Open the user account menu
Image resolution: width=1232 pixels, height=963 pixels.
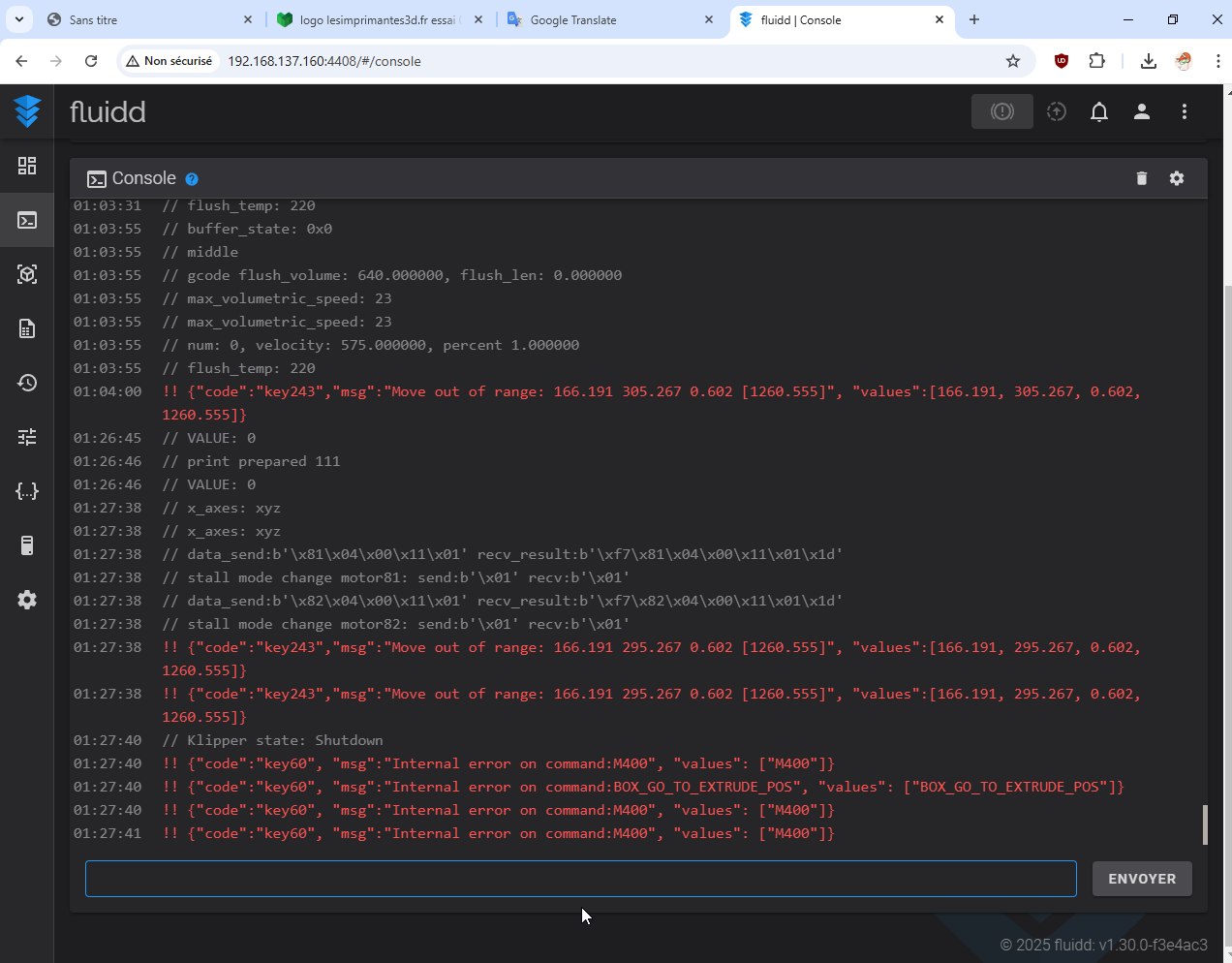pos(1141,111)
